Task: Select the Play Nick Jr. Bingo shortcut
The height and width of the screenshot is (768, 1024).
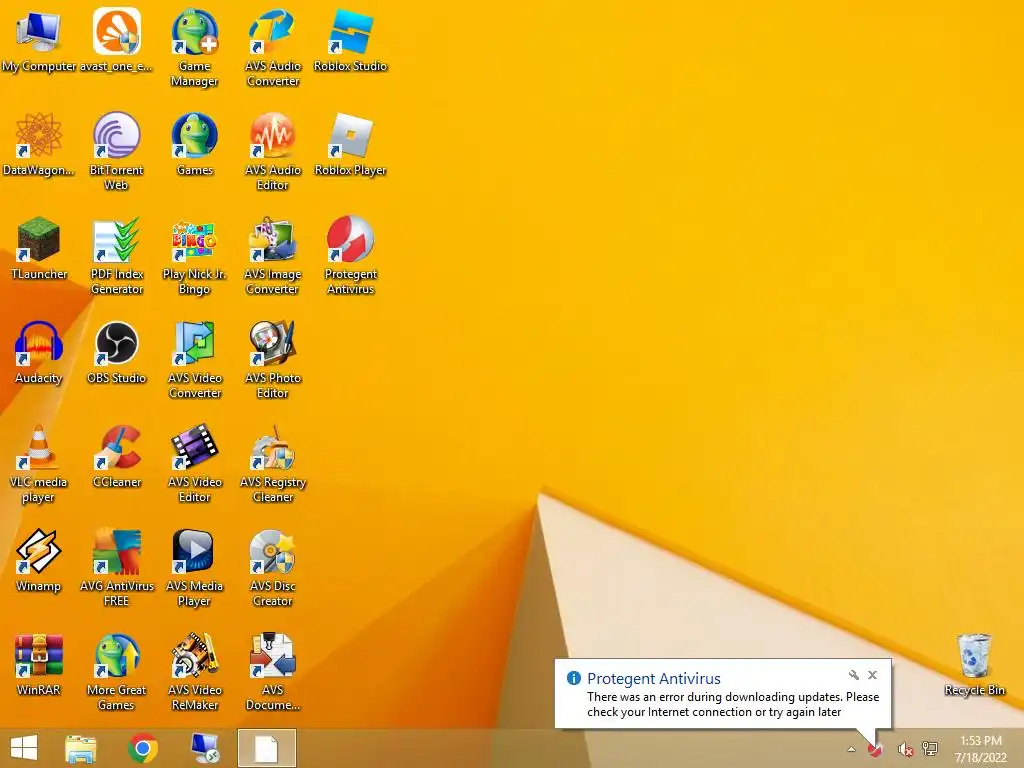Action: click(195, 256)
